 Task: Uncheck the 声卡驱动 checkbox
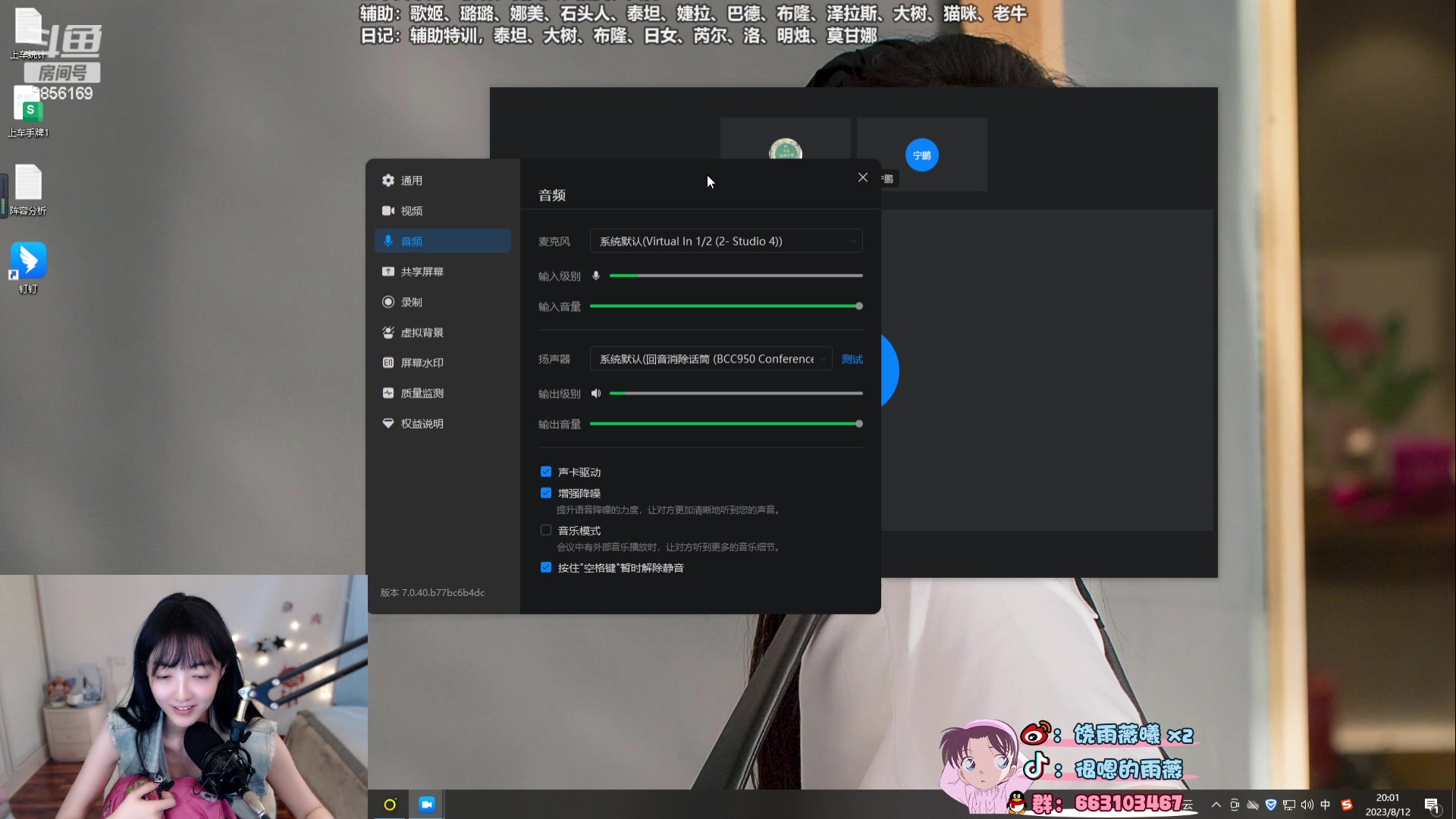coord(546,472)
